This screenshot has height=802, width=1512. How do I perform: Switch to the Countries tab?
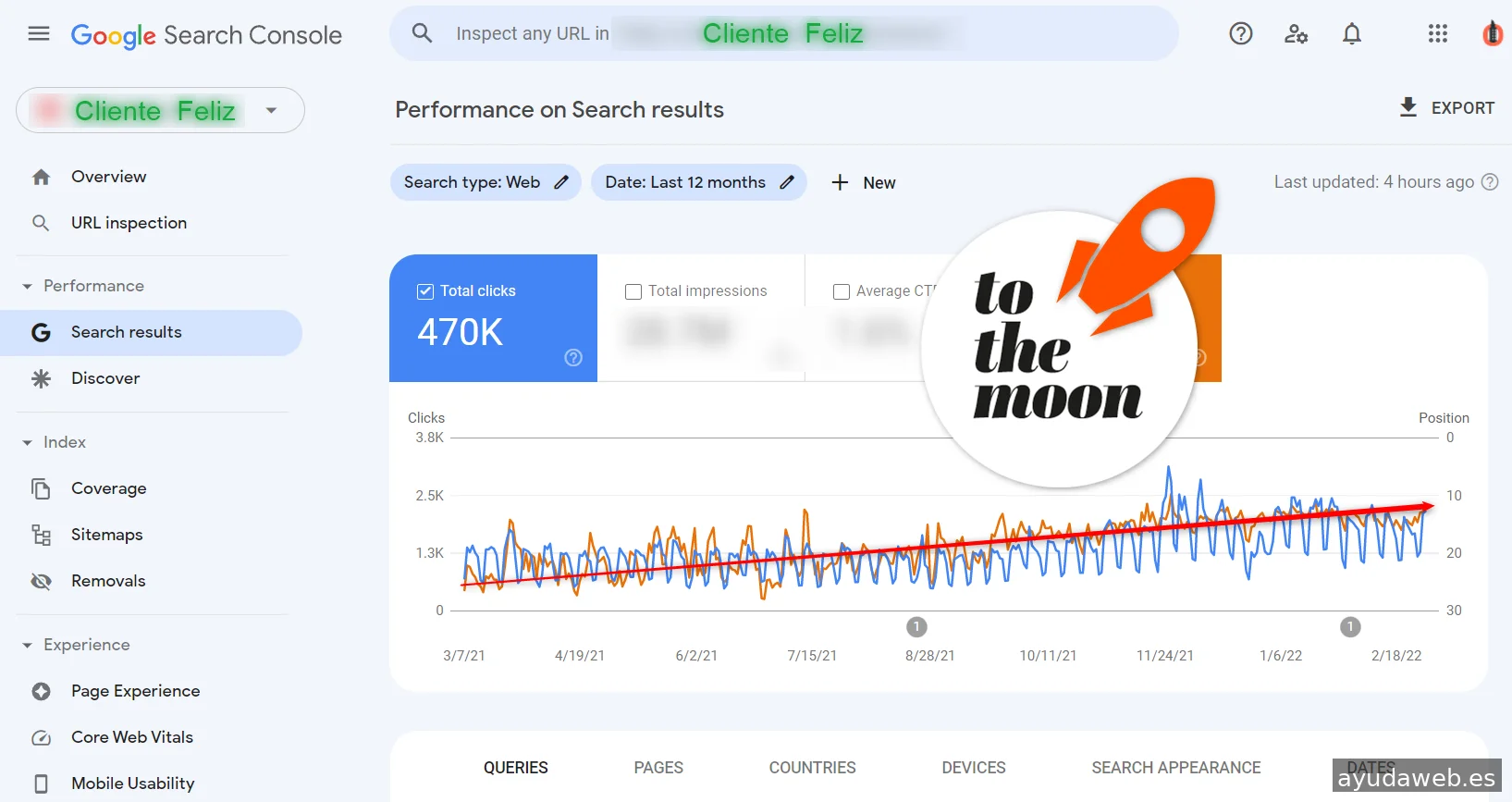point(812,768)
